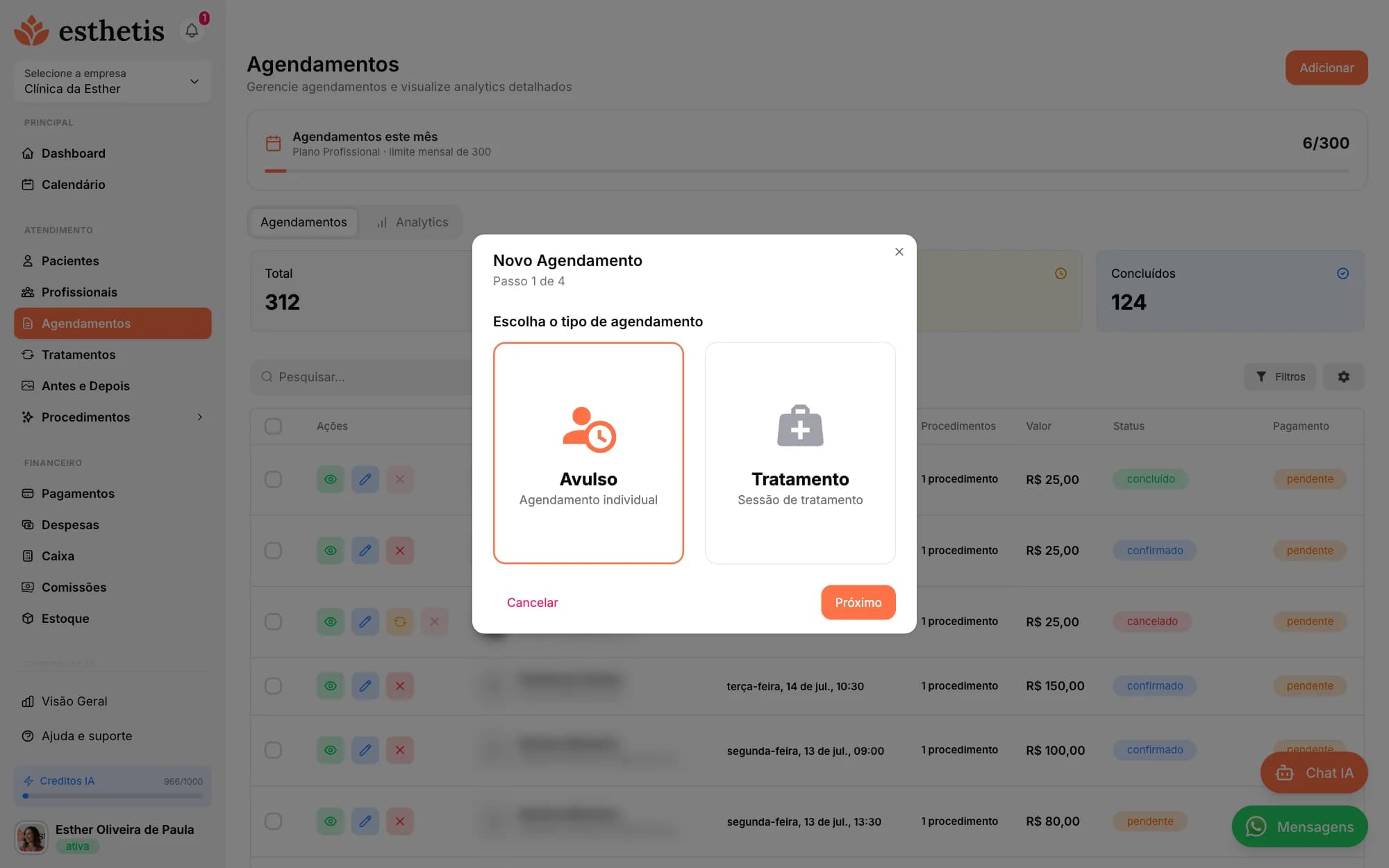Open the Filtros button
Viewport: 1389px width, 868px height.
pos(1279,376)
